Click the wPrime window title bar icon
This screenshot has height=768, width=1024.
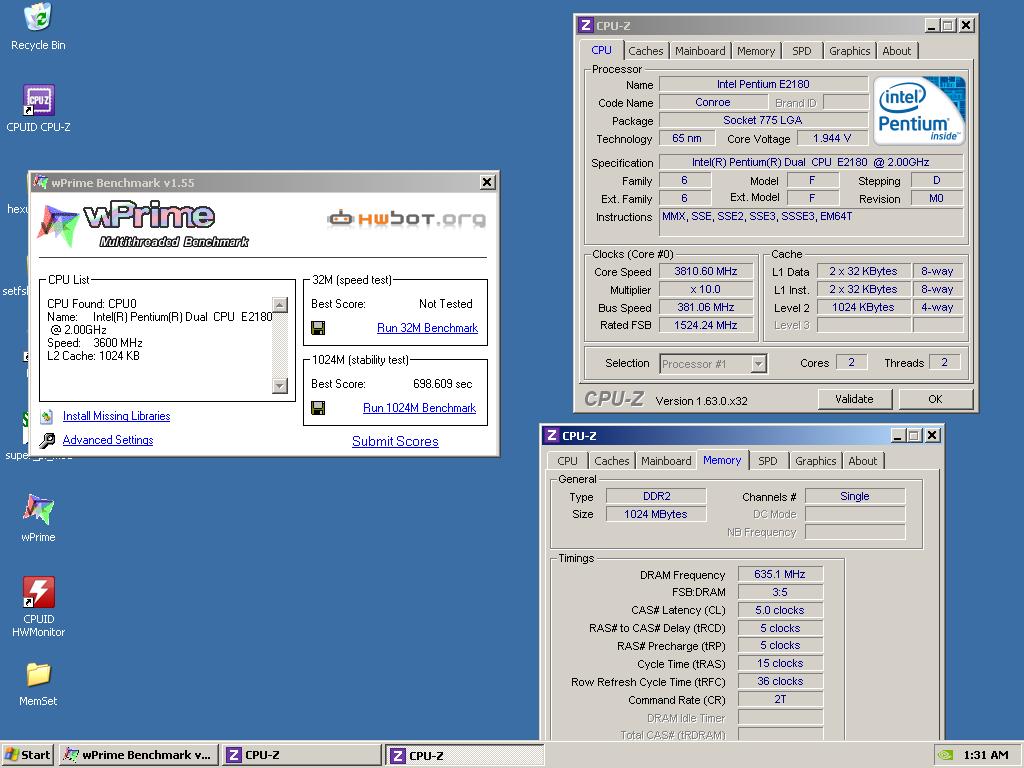pos(40,182)
